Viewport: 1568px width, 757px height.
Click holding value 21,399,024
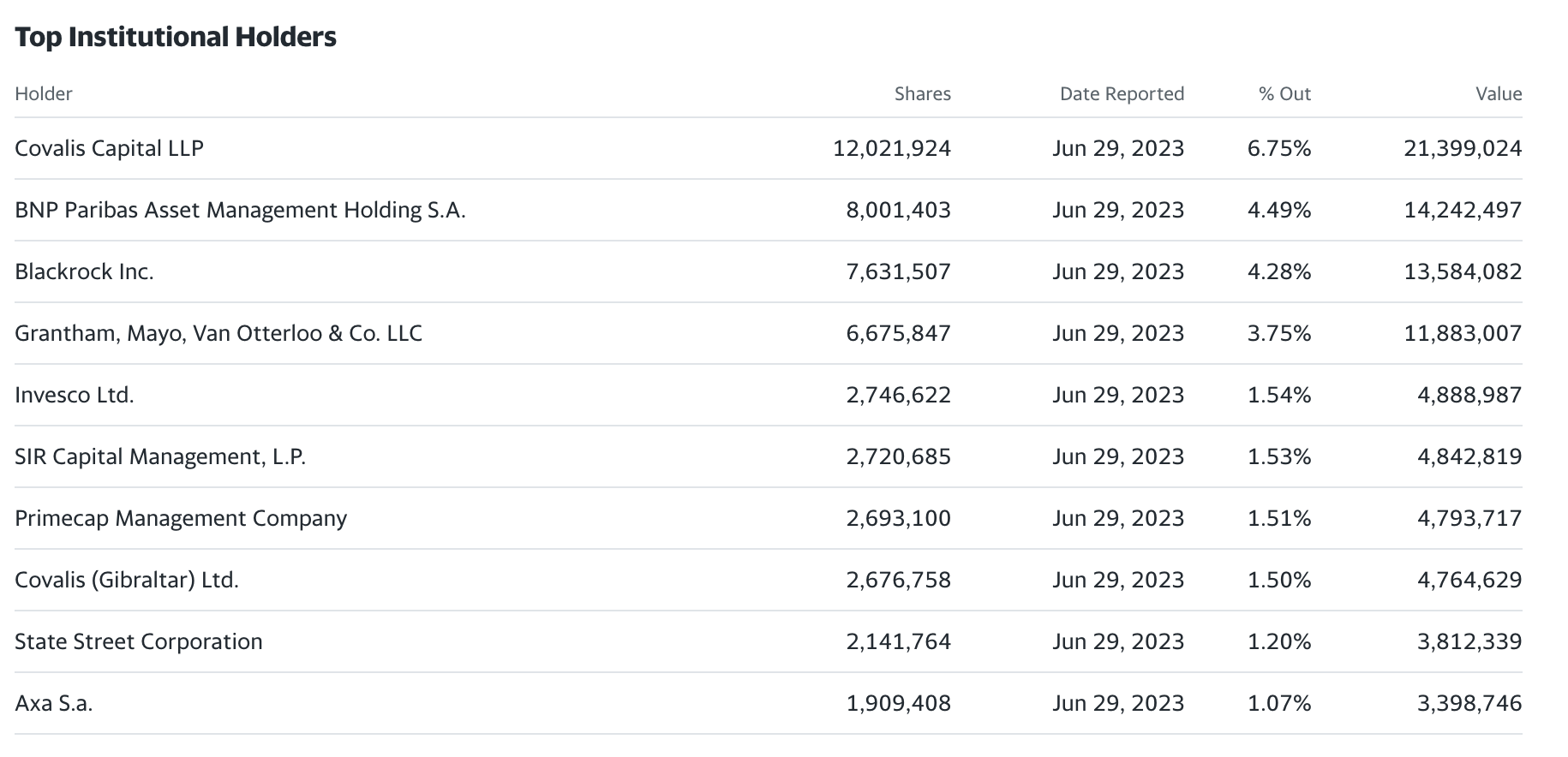point(1463,148)
